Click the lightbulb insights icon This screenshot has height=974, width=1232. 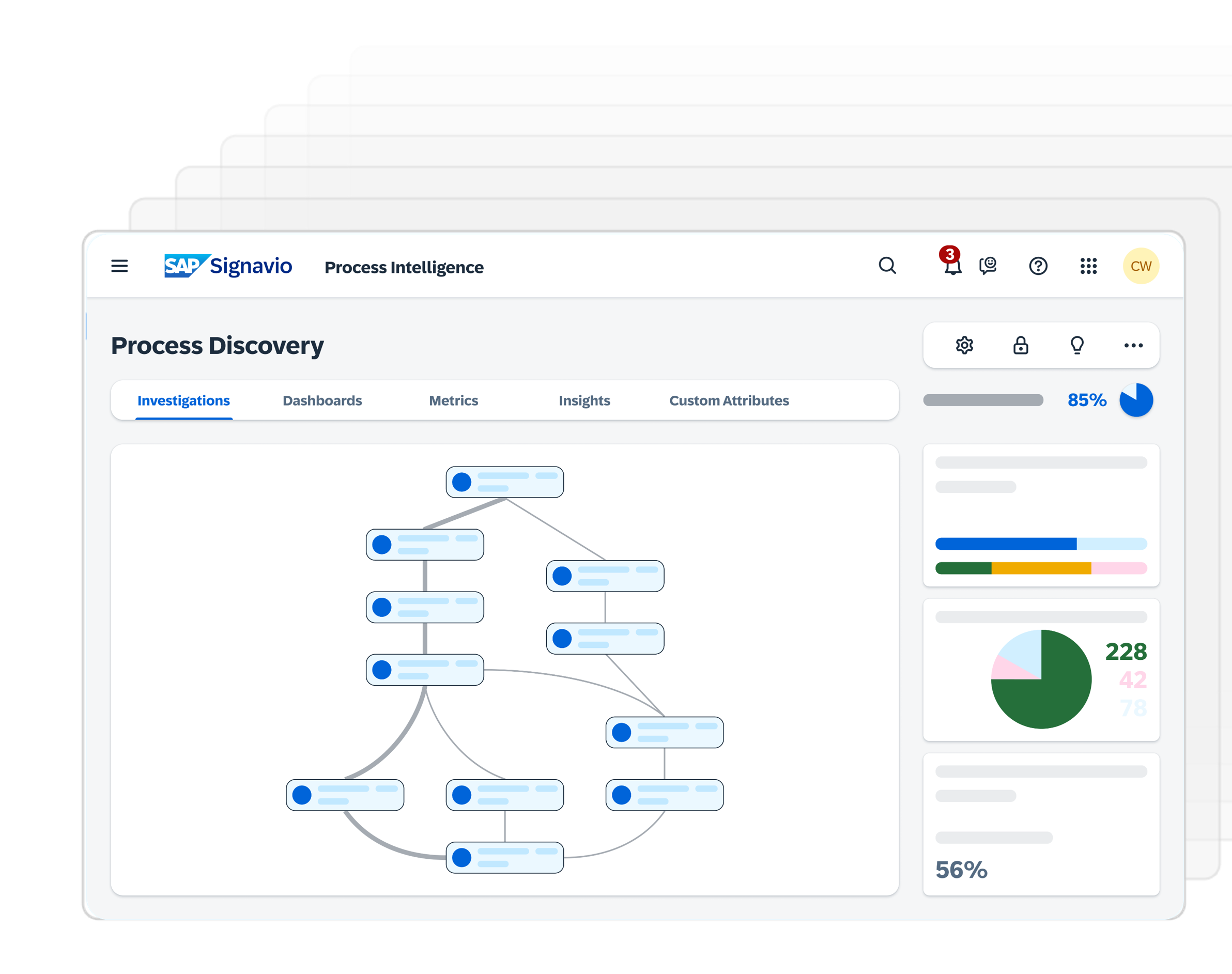pos(1077,345)
